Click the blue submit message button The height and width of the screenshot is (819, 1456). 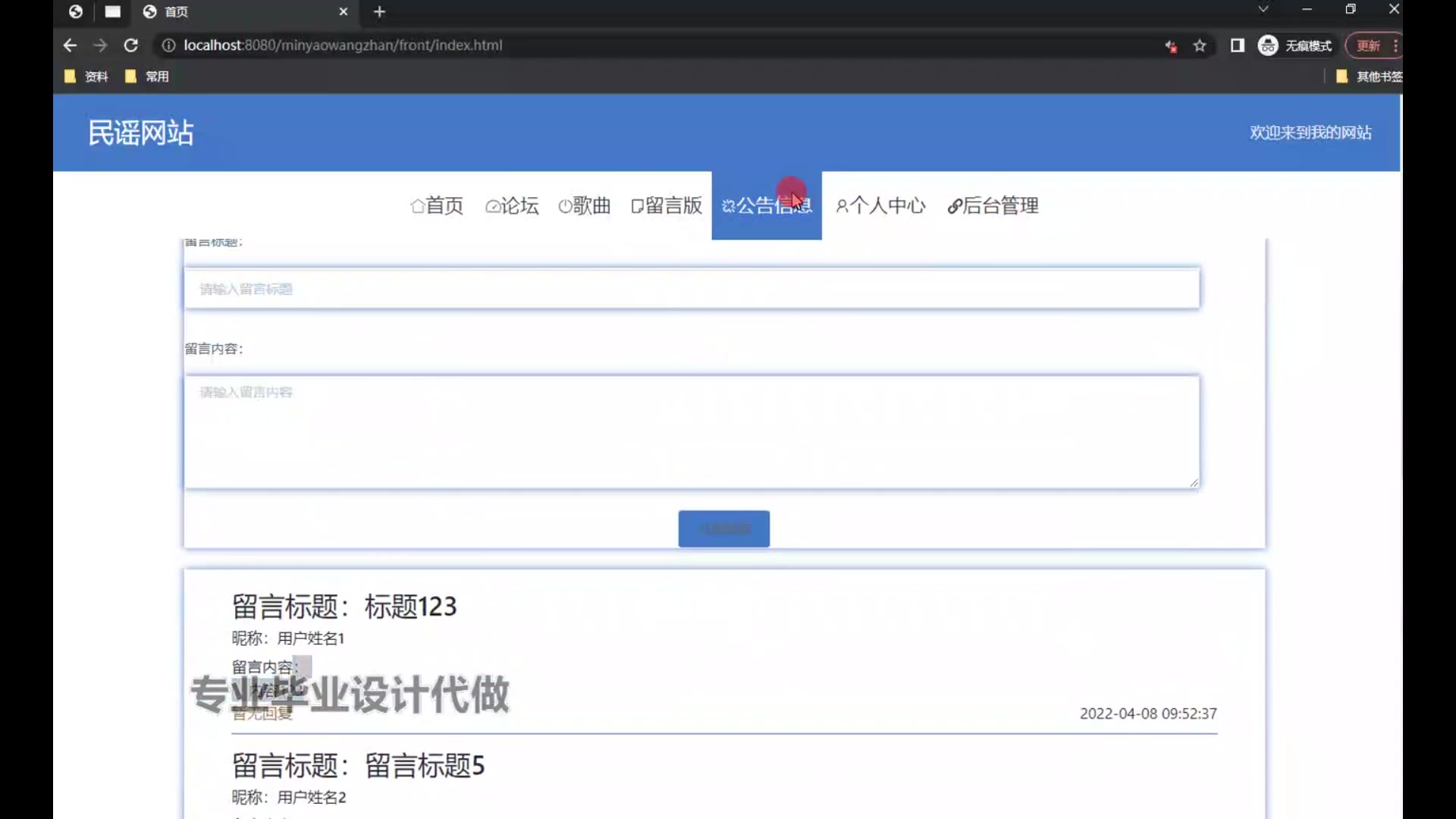pos(723,529)
